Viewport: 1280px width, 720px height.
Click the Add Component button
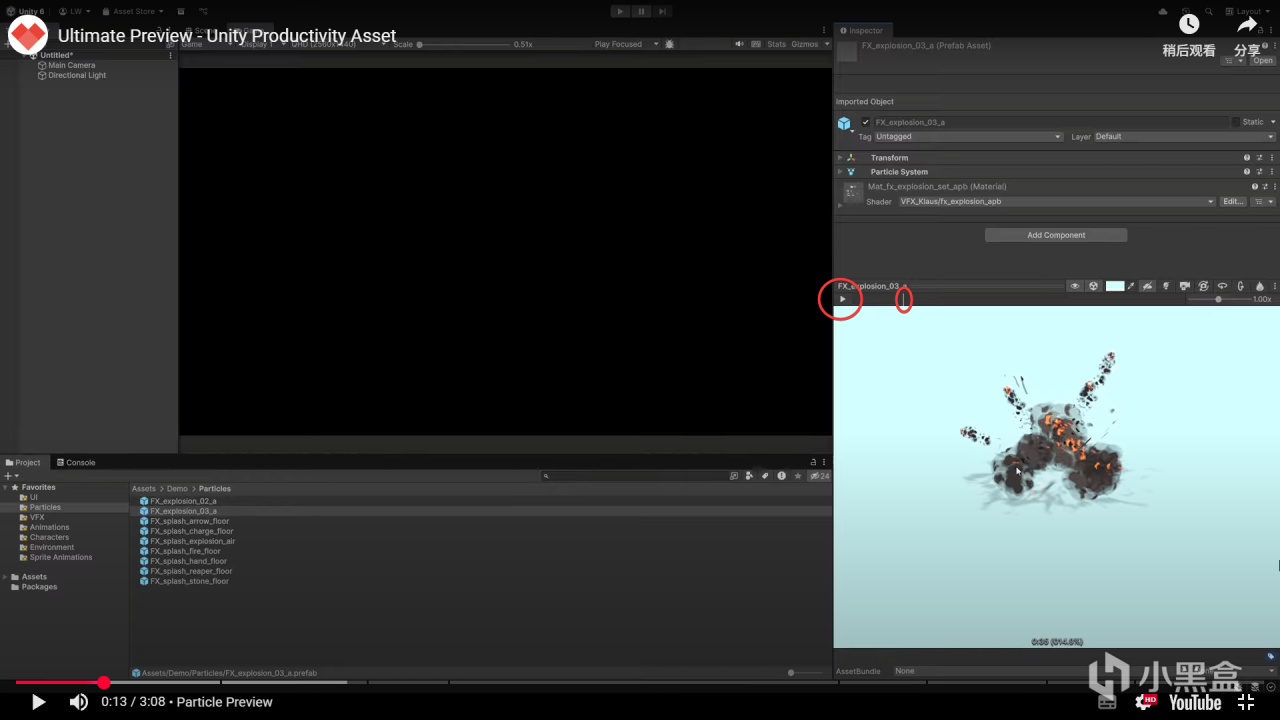pos(1056,235)
